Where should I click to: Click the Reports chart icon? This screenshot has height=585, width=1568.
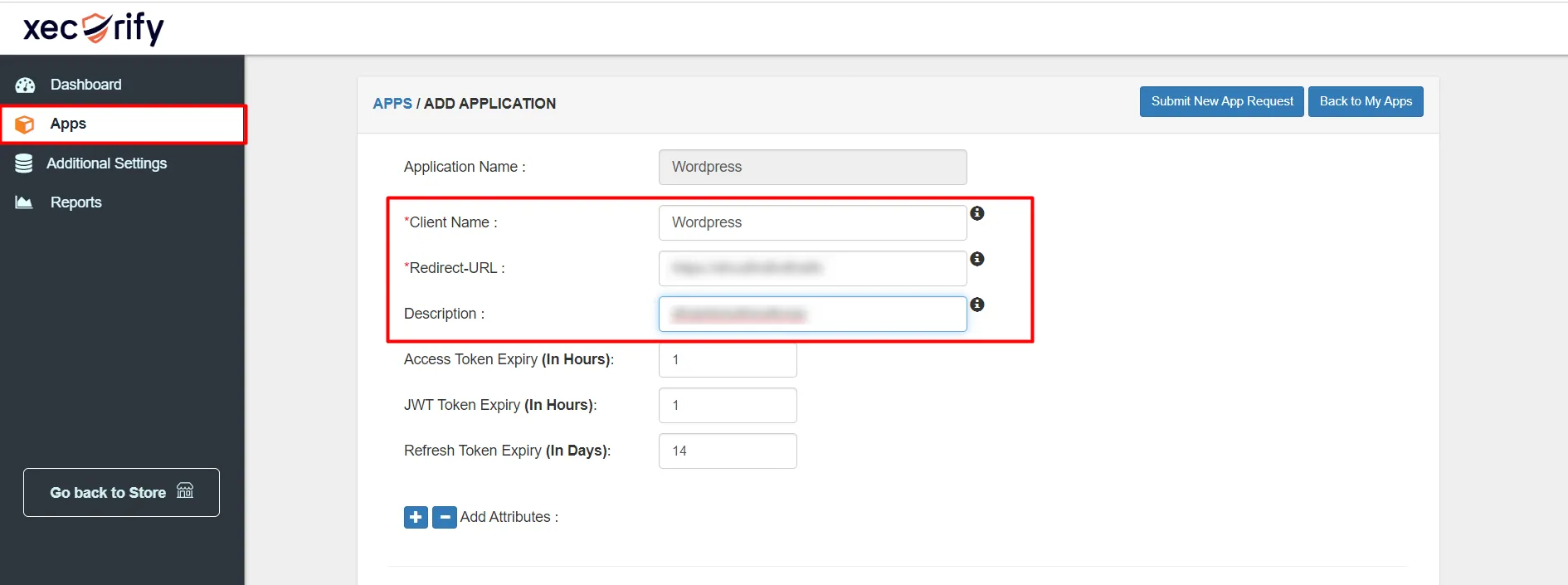click(x=24, y=202)
